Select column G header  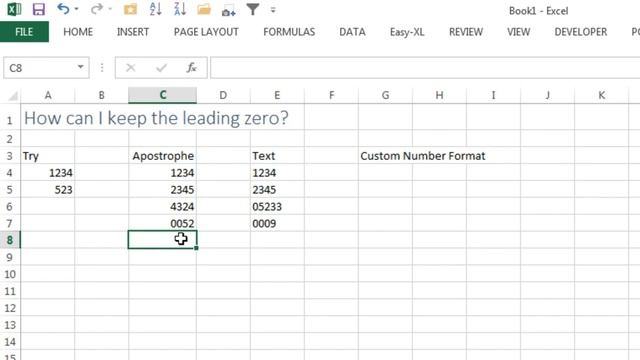[x=385, y=95]
